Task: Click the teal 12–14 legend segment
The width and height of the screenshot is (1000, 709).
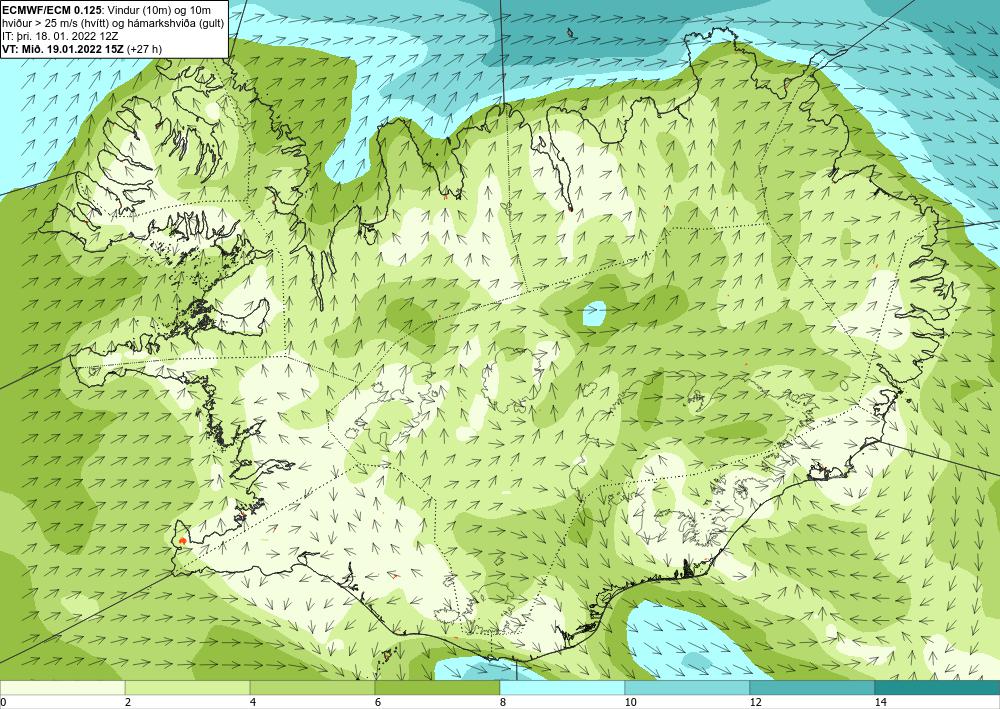Action: (812, 688)
